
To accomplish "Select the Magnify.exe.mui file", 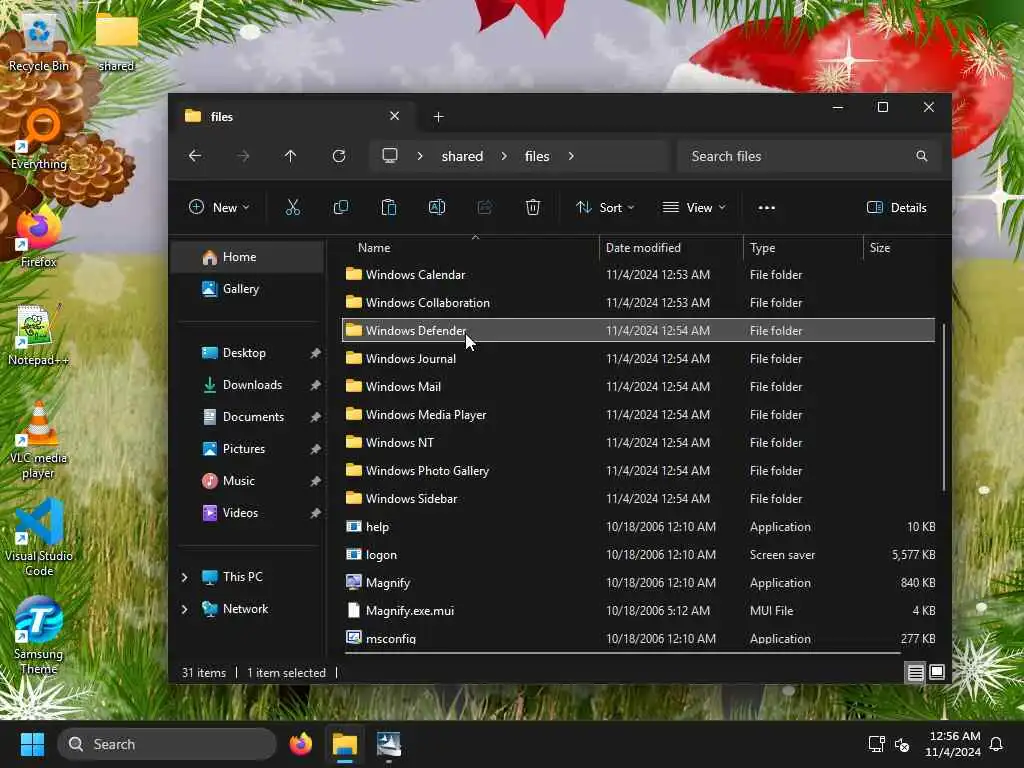I will [638, 611].
